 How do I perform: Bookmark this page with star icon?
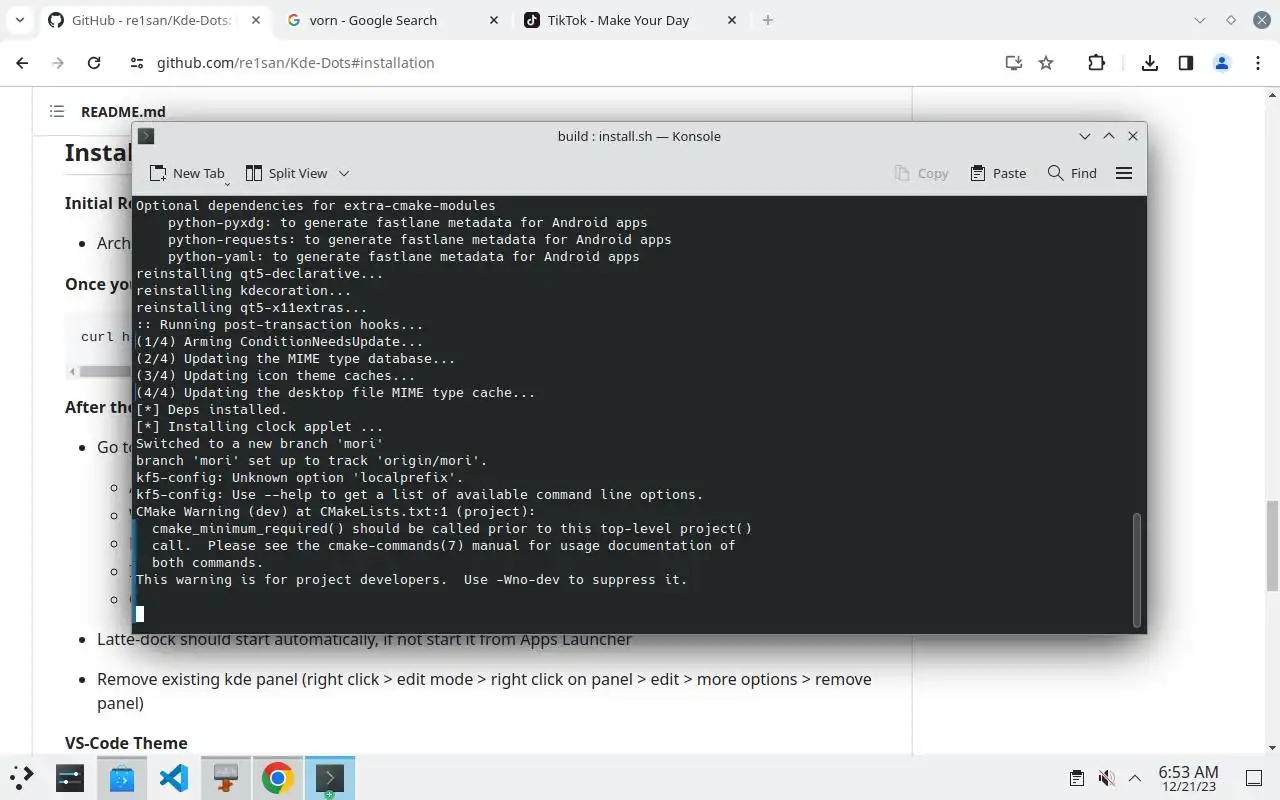pos(1046,62)
